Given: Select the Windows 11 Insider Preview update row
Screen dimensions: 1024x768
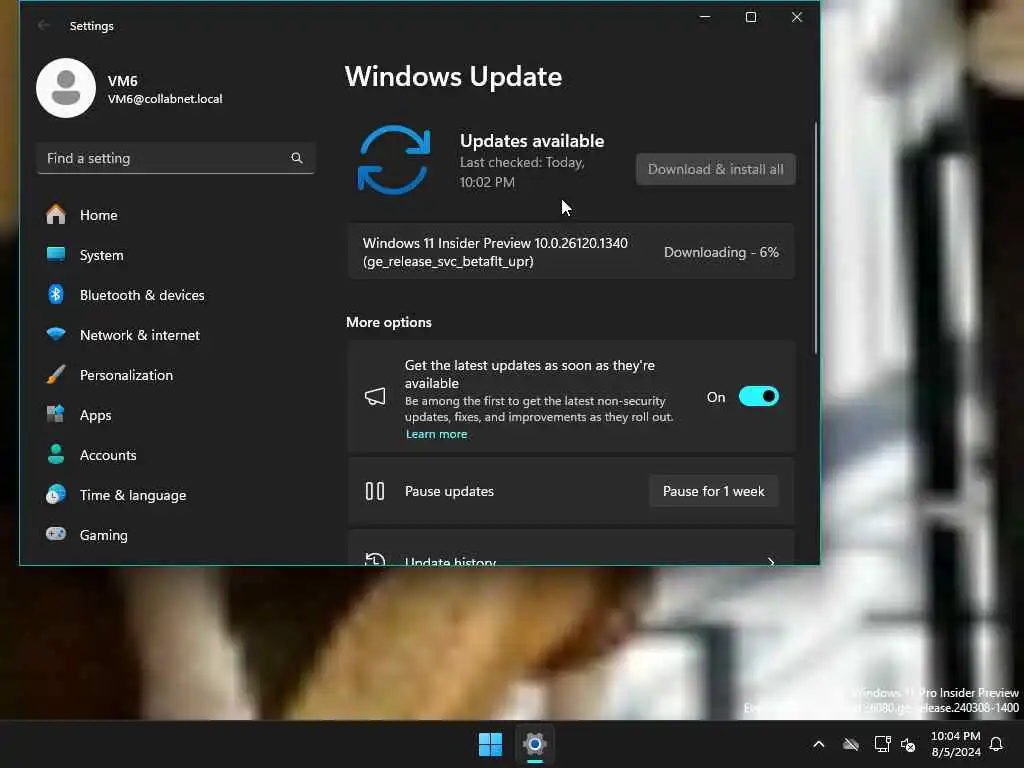Looking at the screenshot, I should (571, 252).
